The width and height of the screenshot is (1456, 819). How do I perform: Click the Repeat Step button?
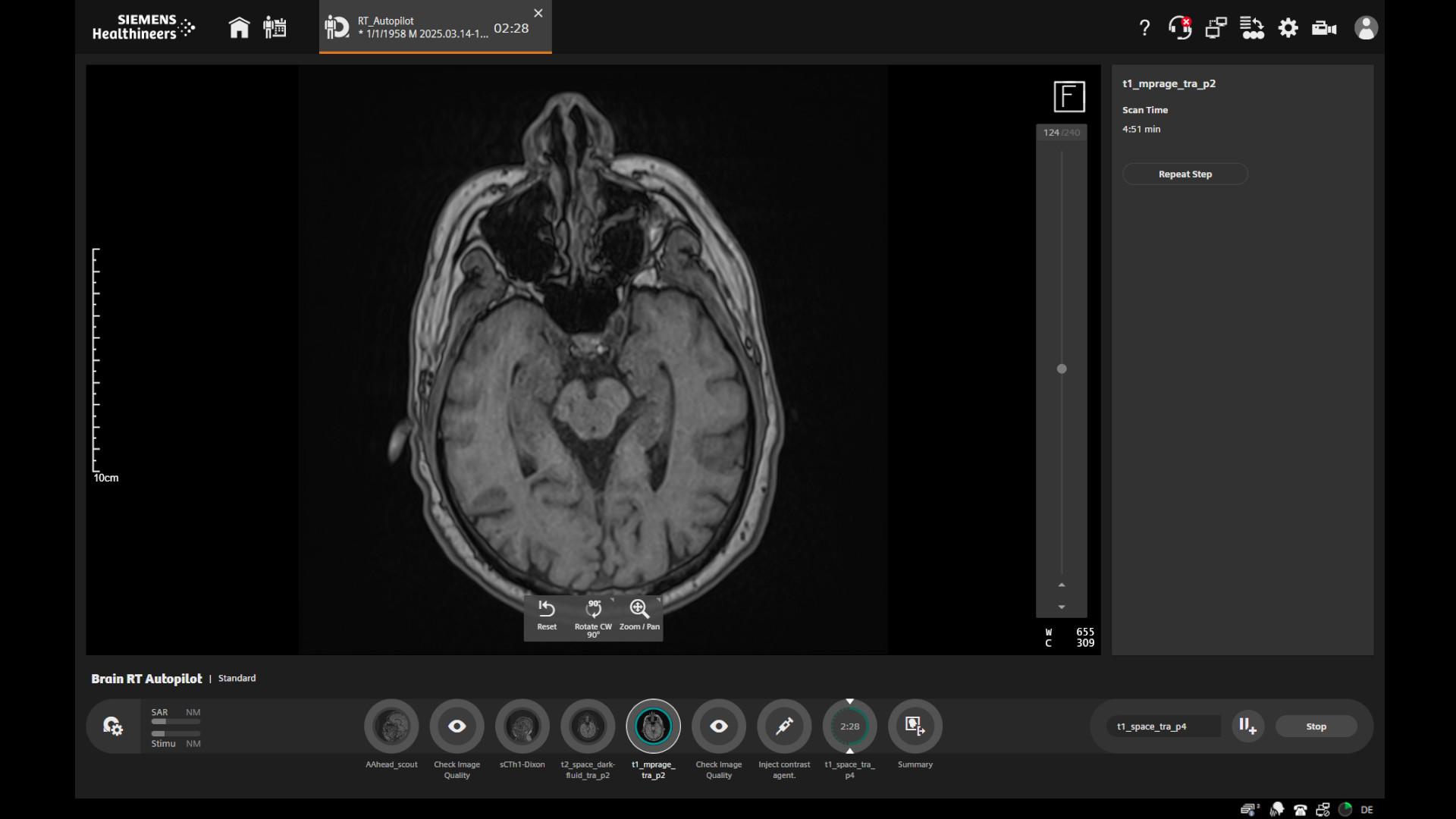point(1185,174)
